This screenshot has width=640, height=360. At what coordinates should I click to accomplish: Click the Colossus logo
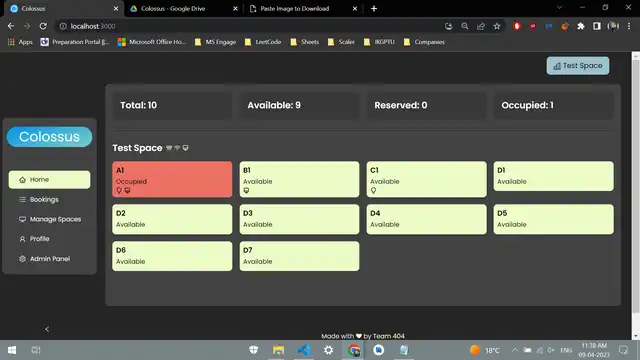(49, 137)
